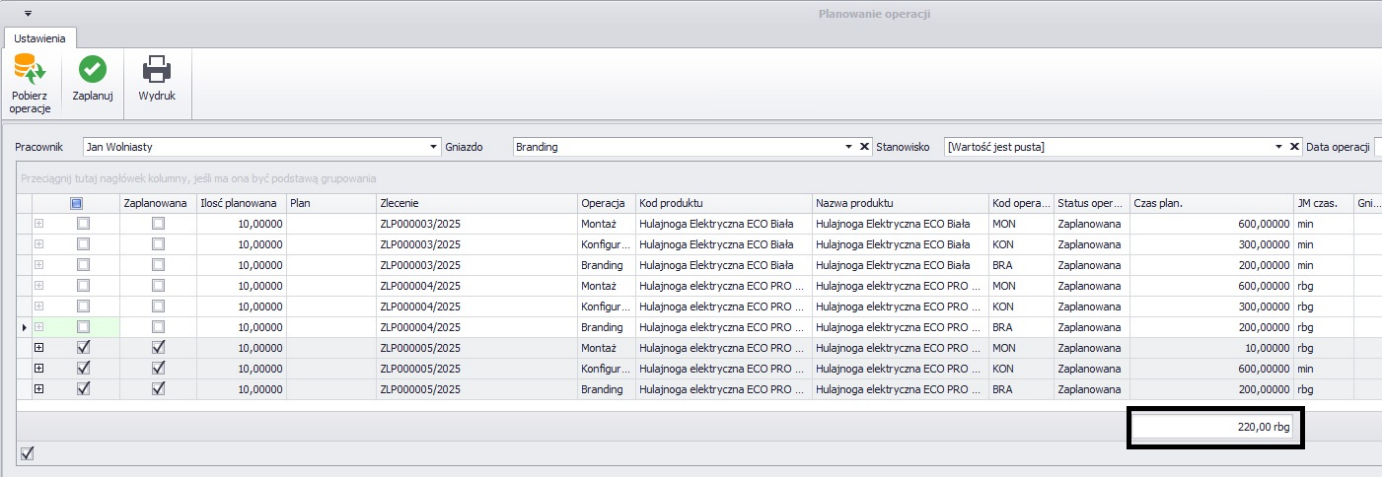Click the 220,00 rbg summary total cell
Screen dimensions: 1382x477
pos(1216,427)
